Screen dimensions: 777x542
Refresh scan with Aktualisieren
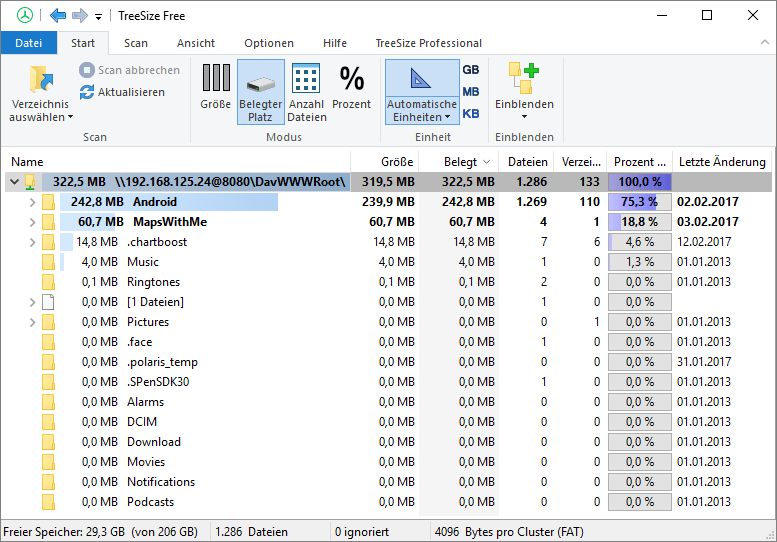click(x=122, y=92)
